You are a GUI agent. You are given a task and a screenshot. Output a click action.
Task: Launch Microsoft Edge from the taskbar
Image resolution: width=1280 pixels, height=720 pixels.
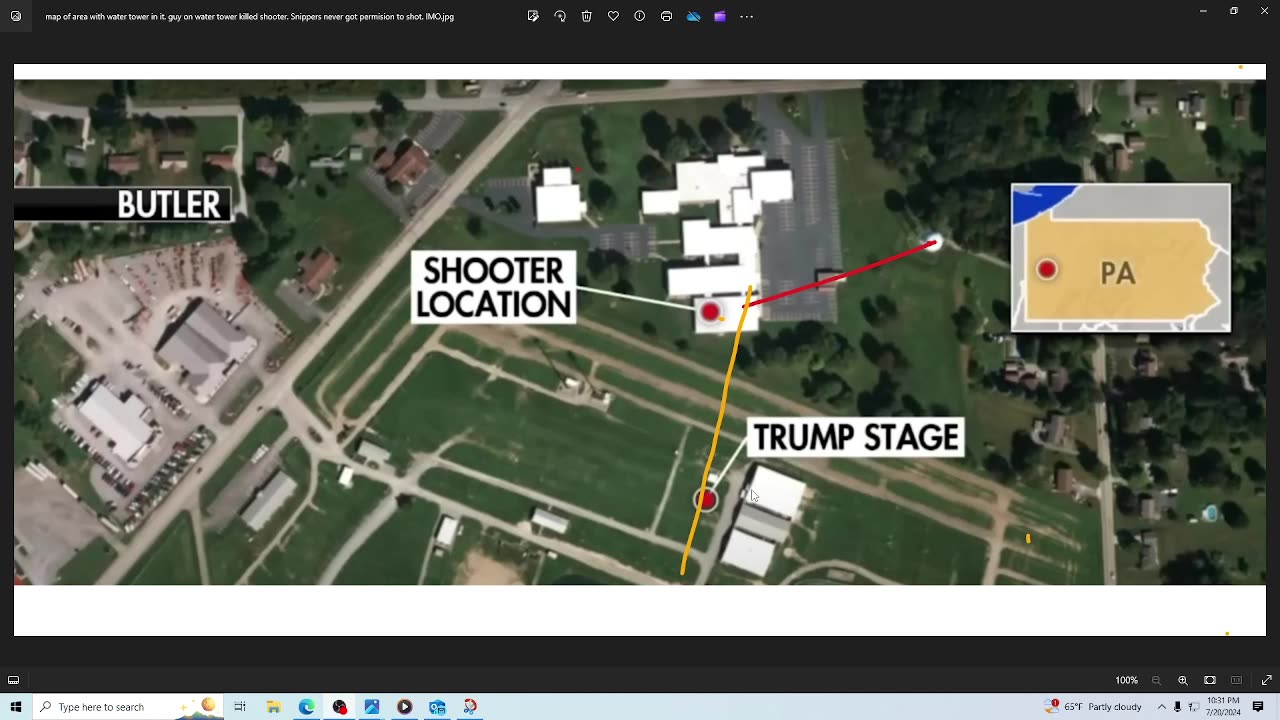click(x=306, y=707)
